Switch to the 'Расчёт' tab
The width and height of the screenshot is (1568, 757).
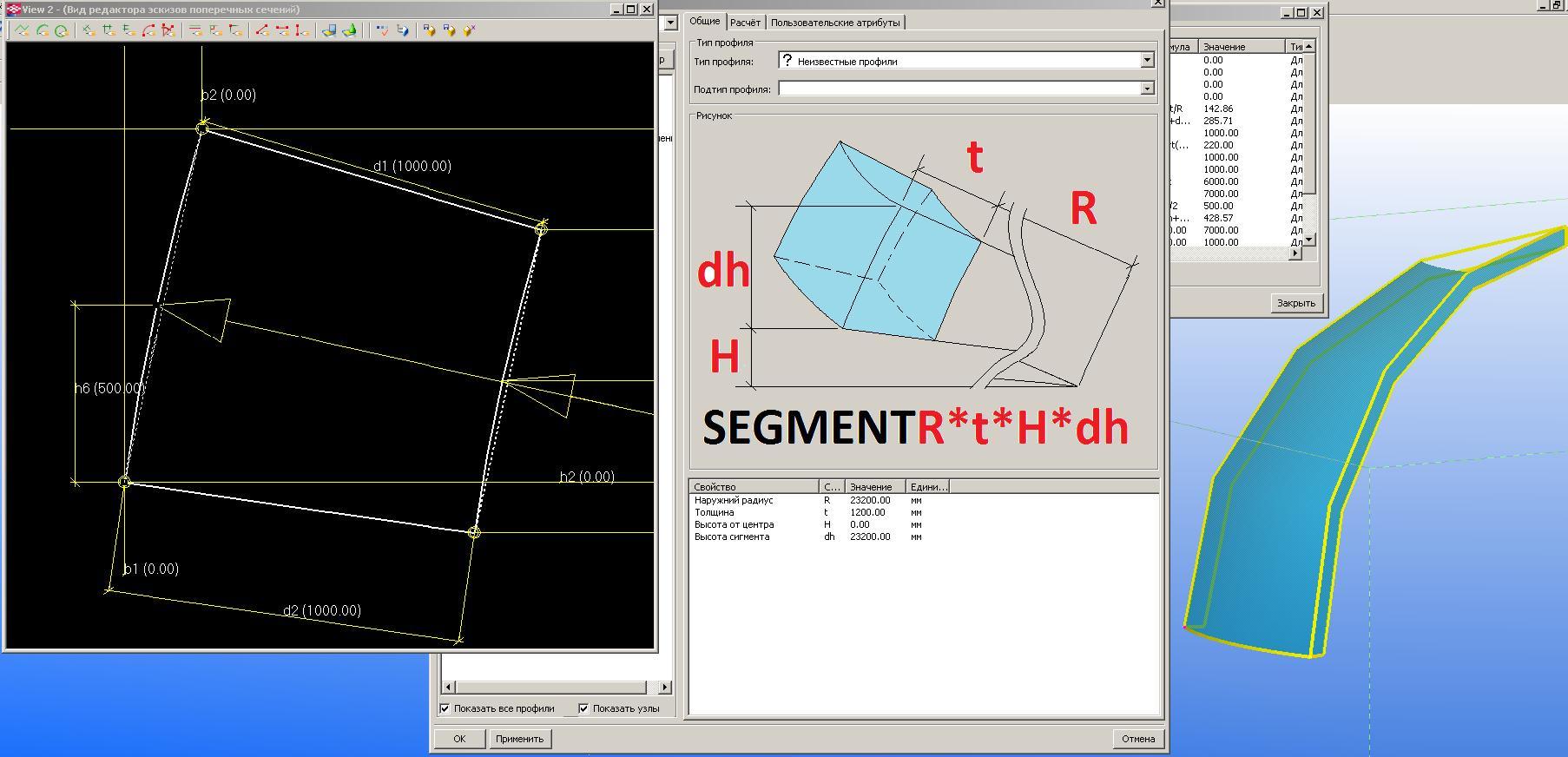745,23
